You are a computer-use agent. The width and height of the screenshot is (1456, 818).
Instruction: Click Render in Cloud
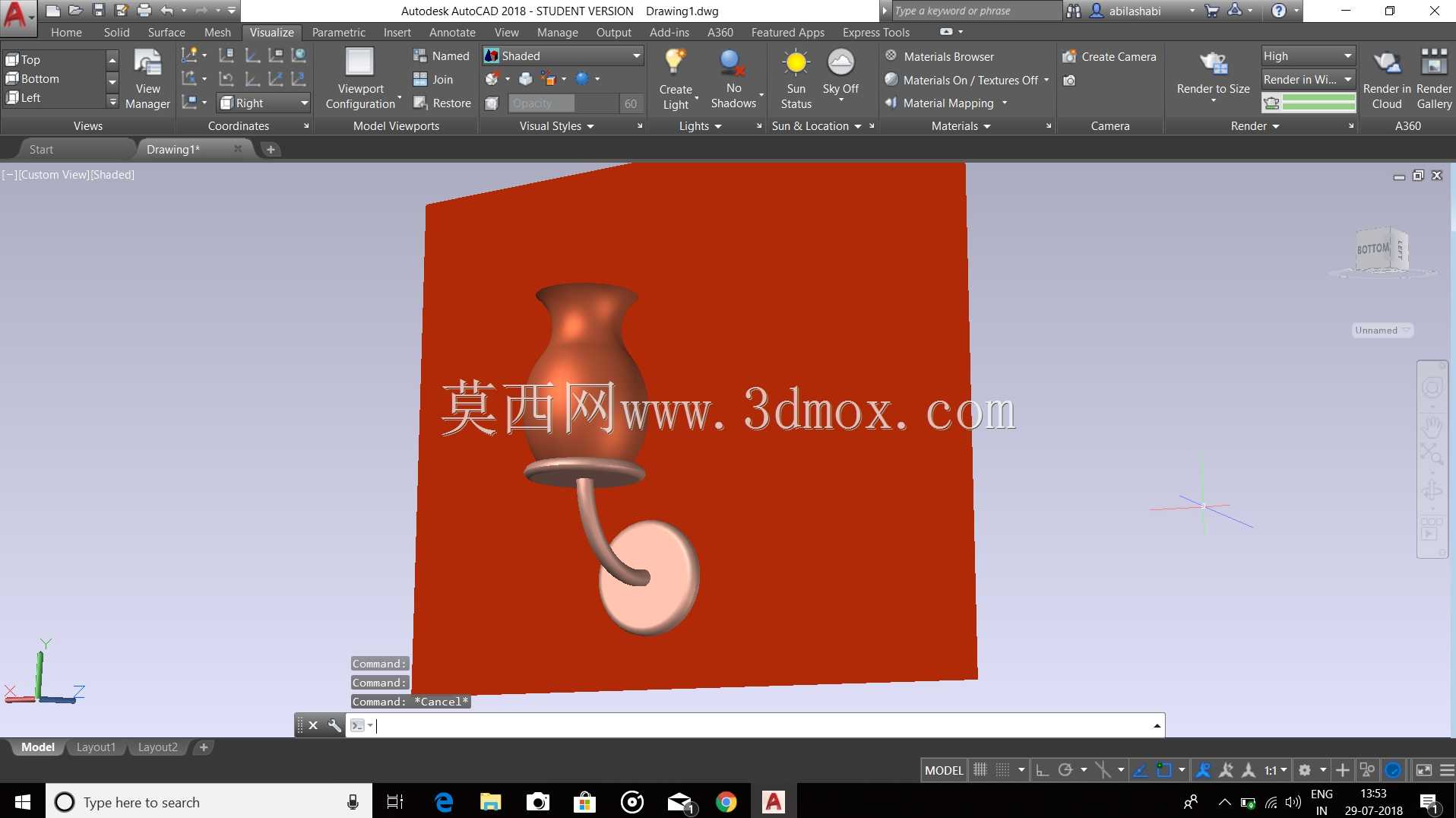point(1387,79)
